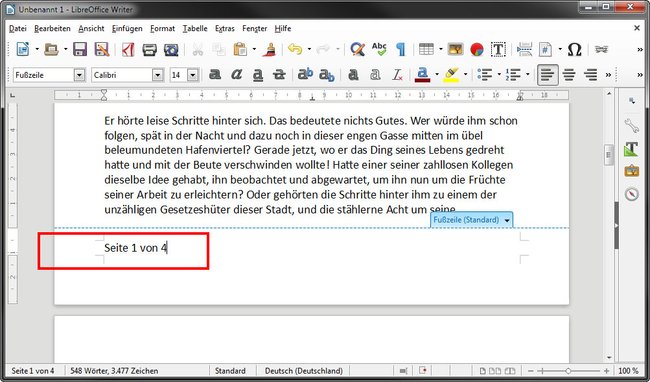Expand Fußzeile (Standard) footer menu
650x382 pixels.
507,220
